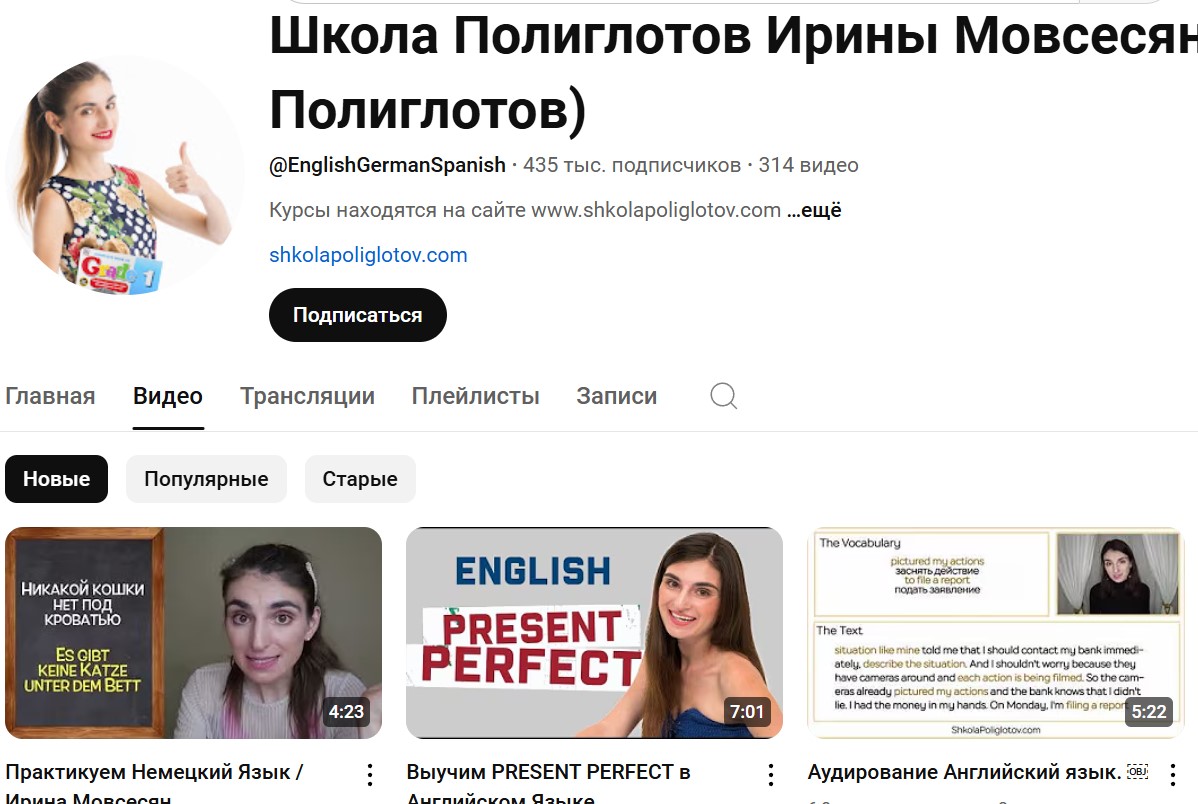Viewport: 1198px width, 804px height.
Task: Switch to the Главная tab
Action: (x=50, y=396)
